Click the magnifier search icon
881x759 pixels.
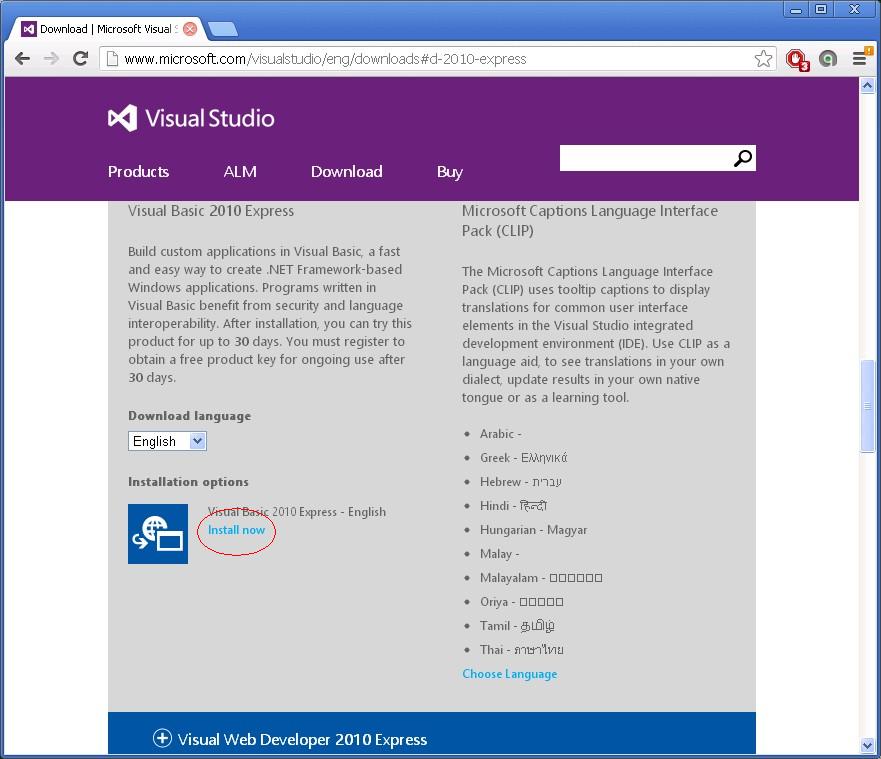(x=742, y=158)
